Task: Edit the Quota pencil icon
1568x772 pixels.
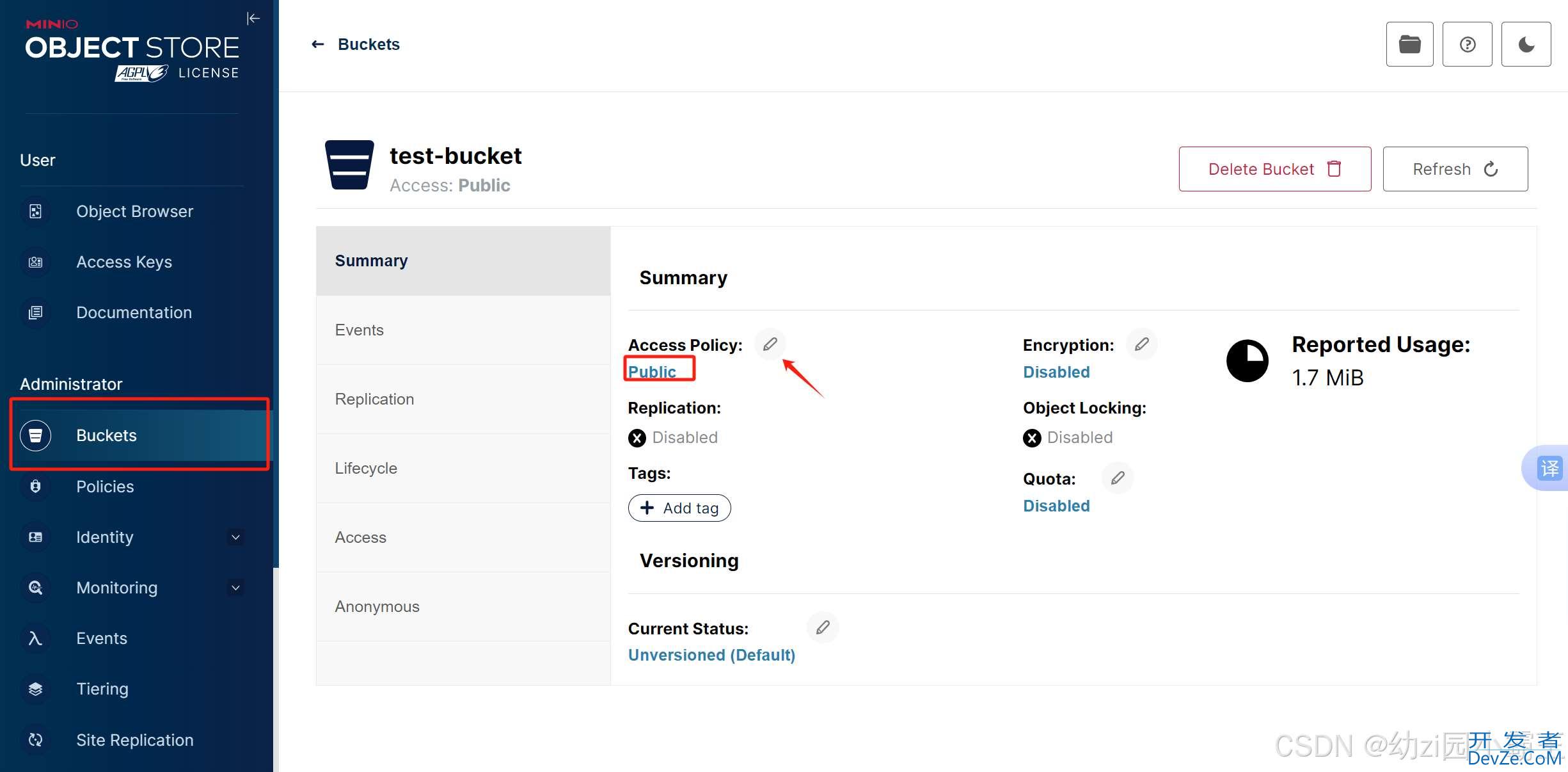Action: [1118, 478]
